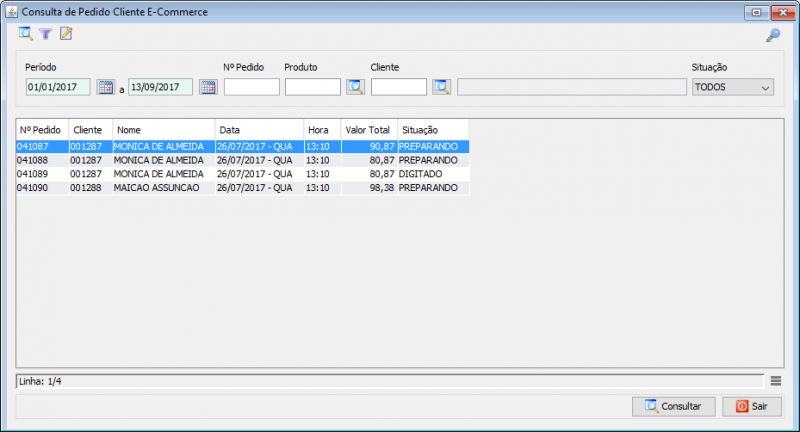
Task: Click the key icon at top right
Action: 772,35
